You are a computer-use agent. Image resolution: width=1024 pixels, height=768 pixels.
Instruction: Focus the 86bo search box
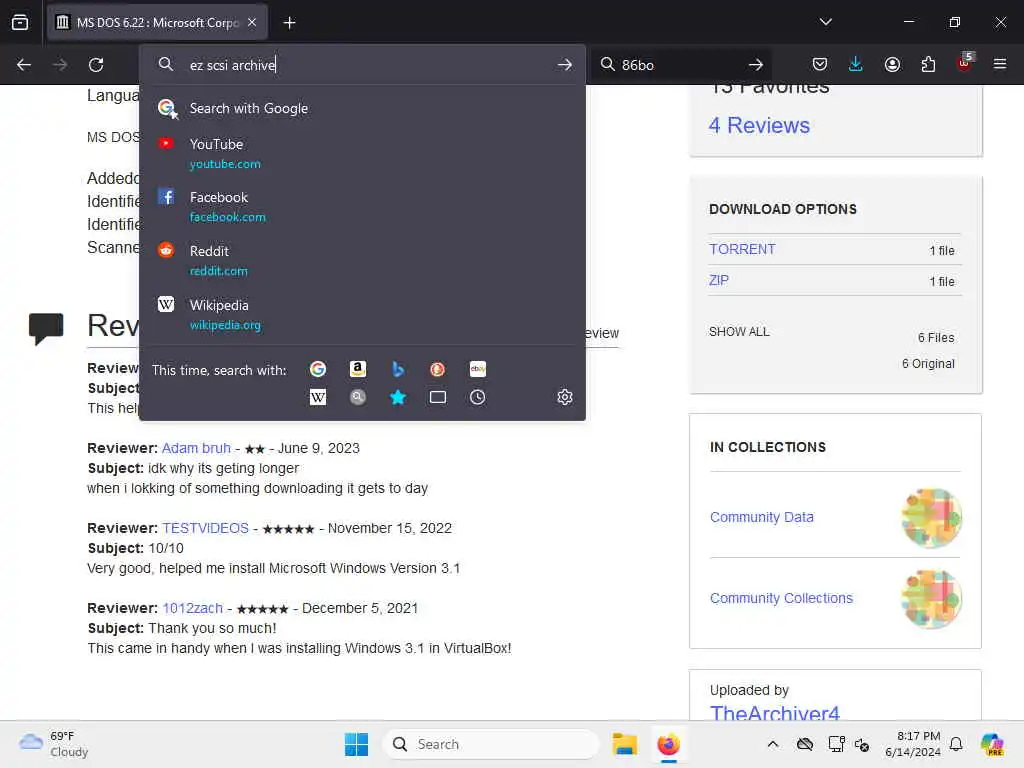click(x=679, y=65)
